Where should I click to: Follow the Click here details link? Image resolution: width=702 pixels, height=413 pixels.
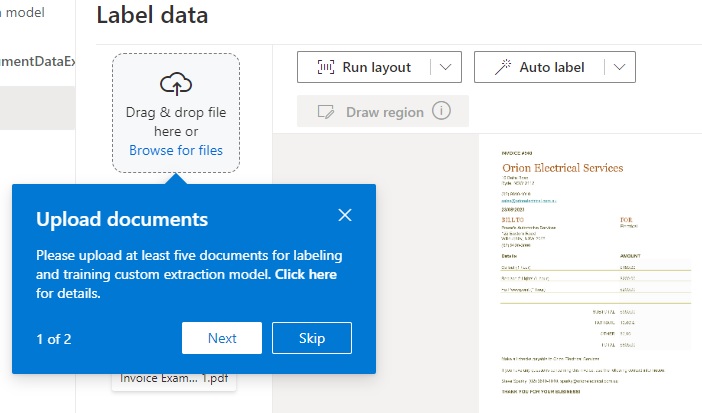[306, 274]
